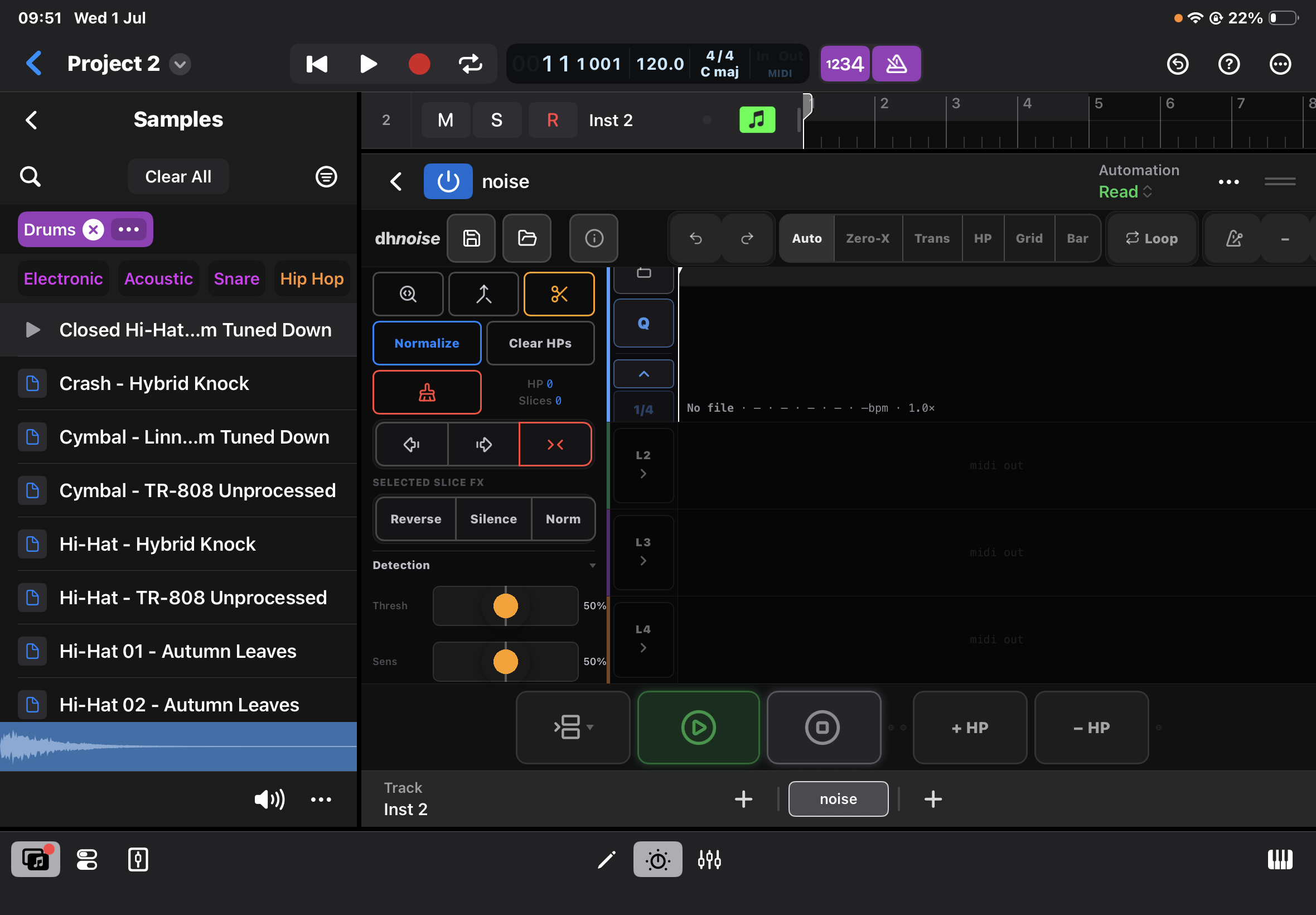1316x915 pixels.
Task: Open the Automation Read mode dropdown
Action: 1126,191
